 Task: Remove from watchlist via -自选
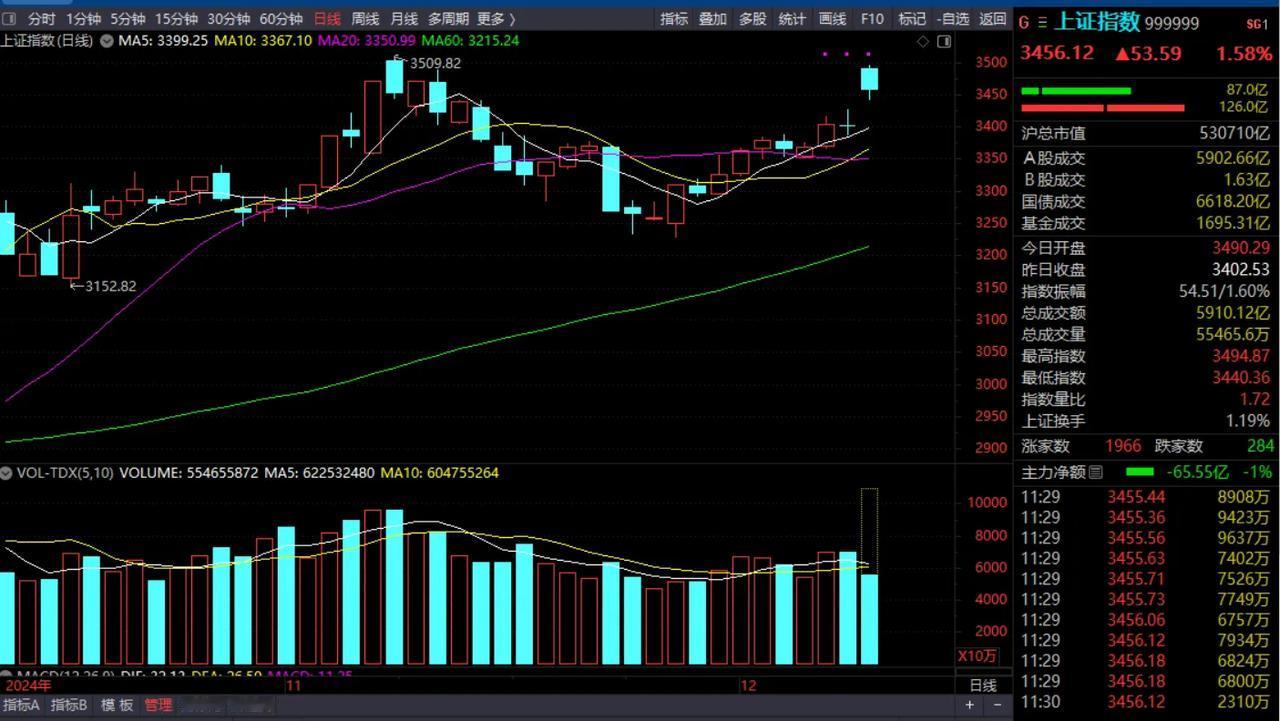pos(953,19)
